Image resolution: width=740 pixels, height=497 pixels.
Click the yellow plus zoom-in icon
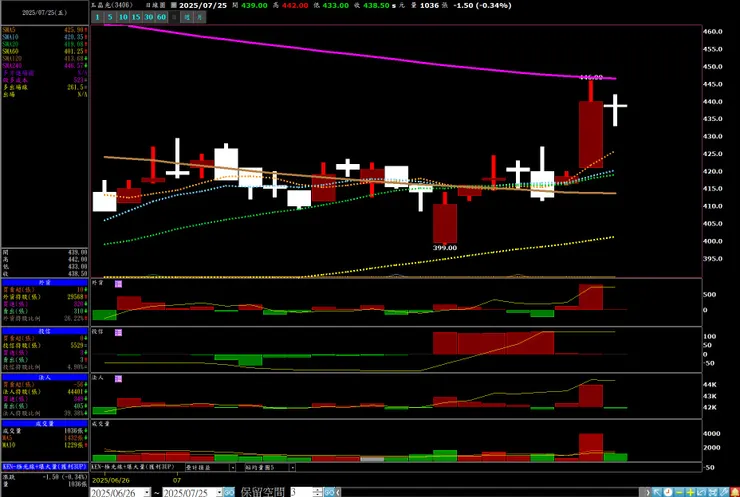[x=690, y=492]
